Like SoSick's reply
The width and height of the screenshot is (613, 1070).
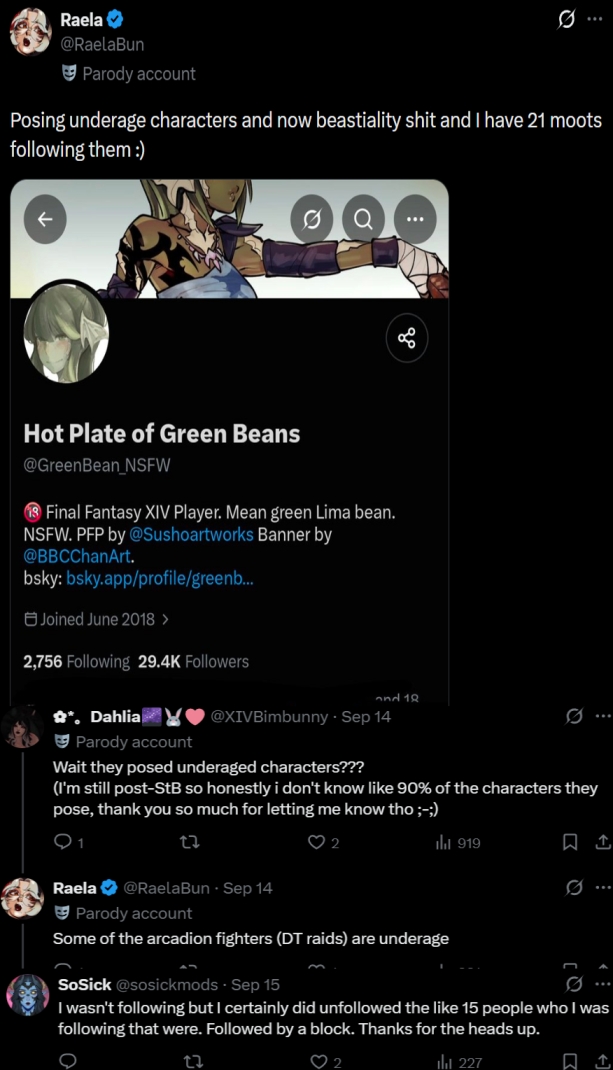325,1061
